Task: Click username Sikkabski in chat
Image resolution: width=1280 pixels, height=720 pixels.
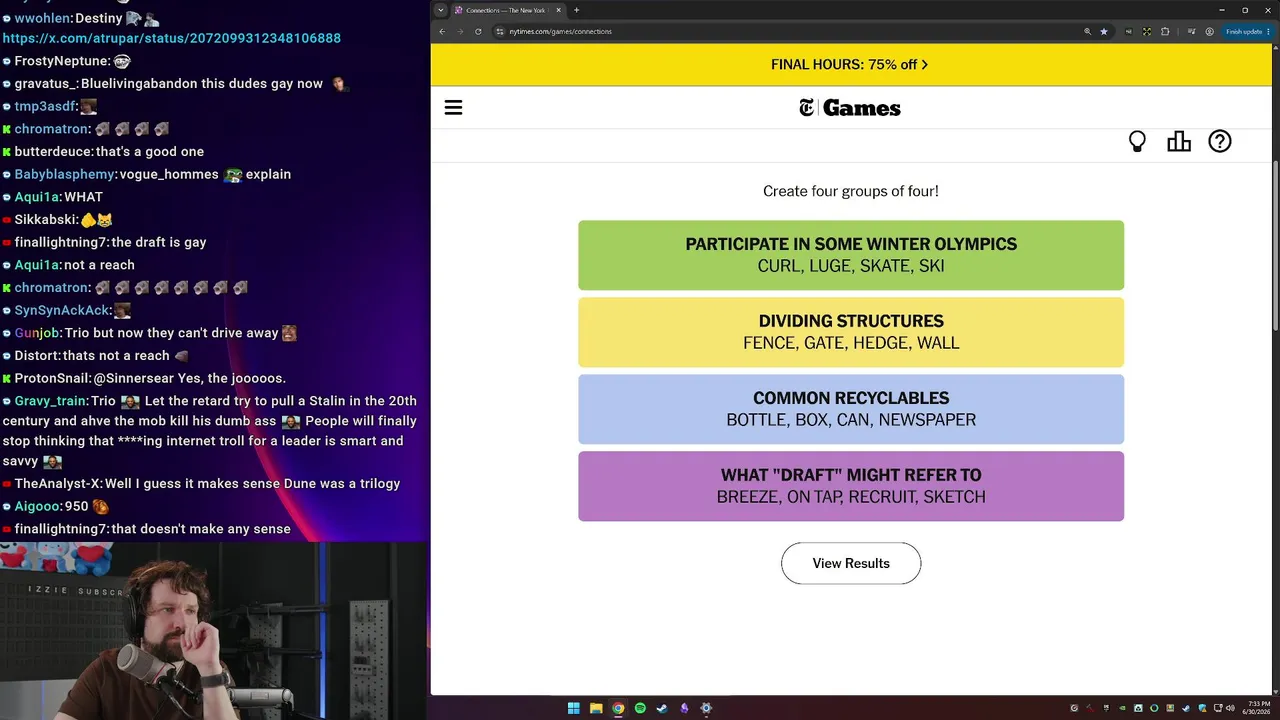Action: (x=45, y=219)
